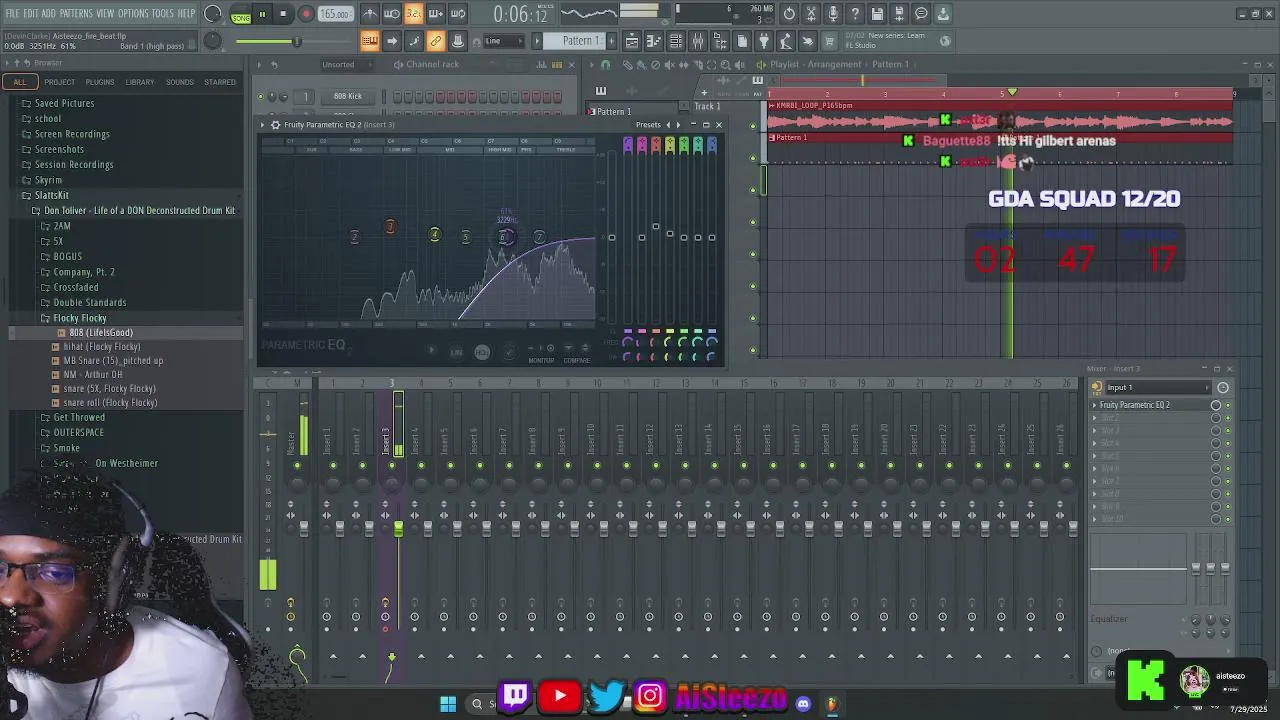Open the TOOLS menu

[x=163, y=13]
